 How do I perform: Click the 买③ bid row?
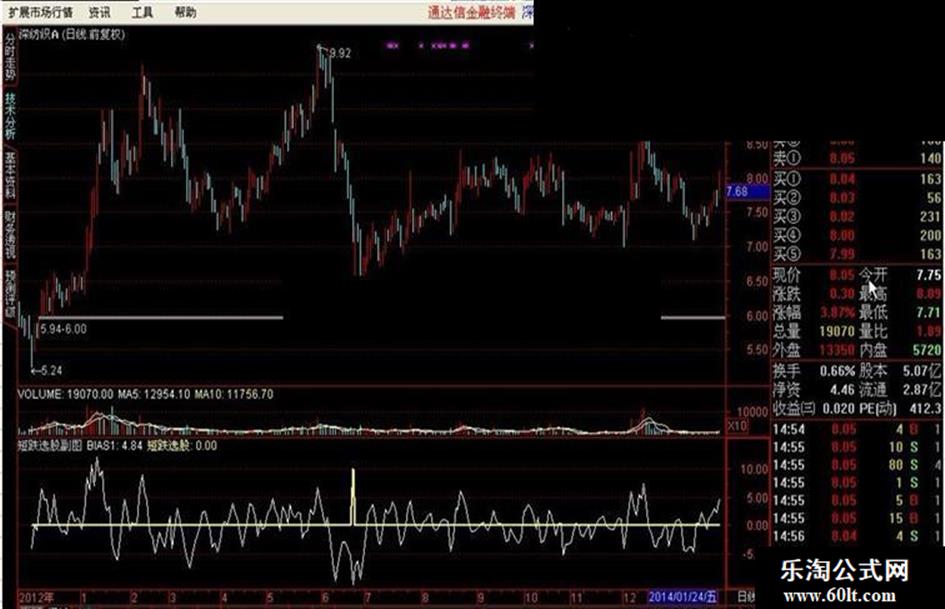click(x=858, y=216)
